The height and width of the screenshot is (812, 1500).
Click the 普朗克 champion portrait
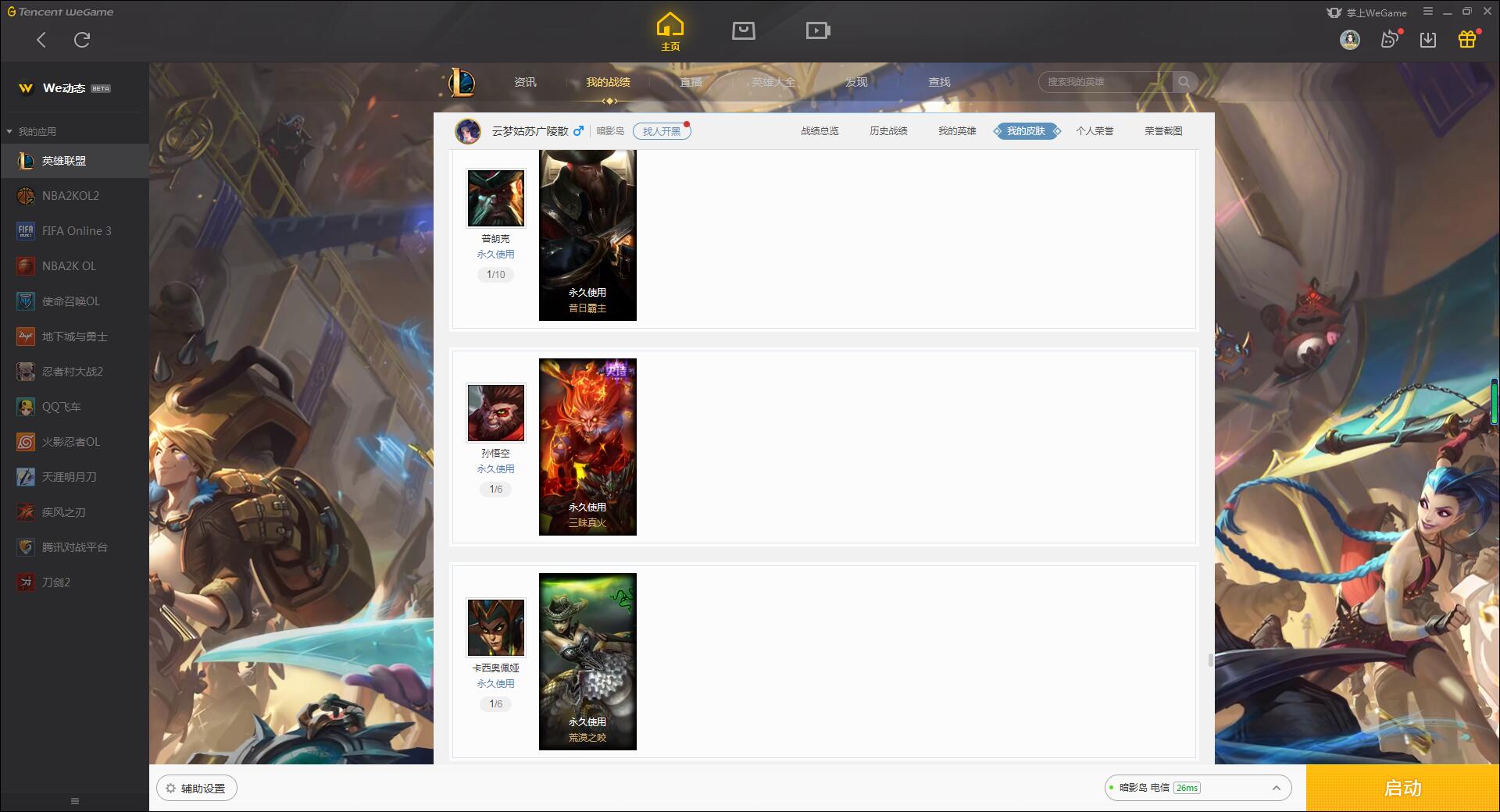pyautogui.click(x=496, y=198)
